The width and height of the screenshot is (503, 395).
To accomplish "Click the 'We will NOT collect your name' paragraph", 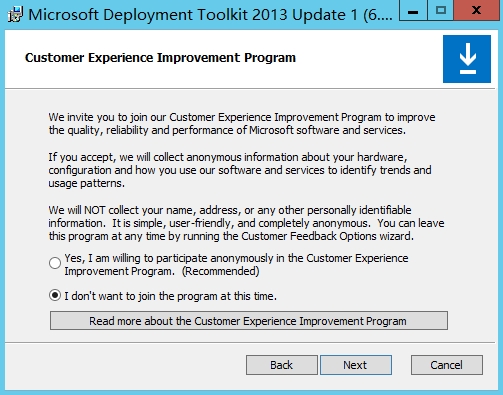I will coord(246,223).
